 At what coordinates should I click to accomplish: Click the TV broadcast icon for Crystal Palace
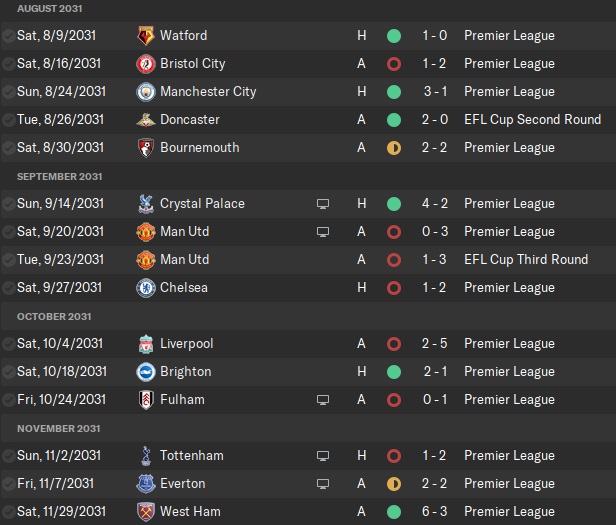coord(322,204)
